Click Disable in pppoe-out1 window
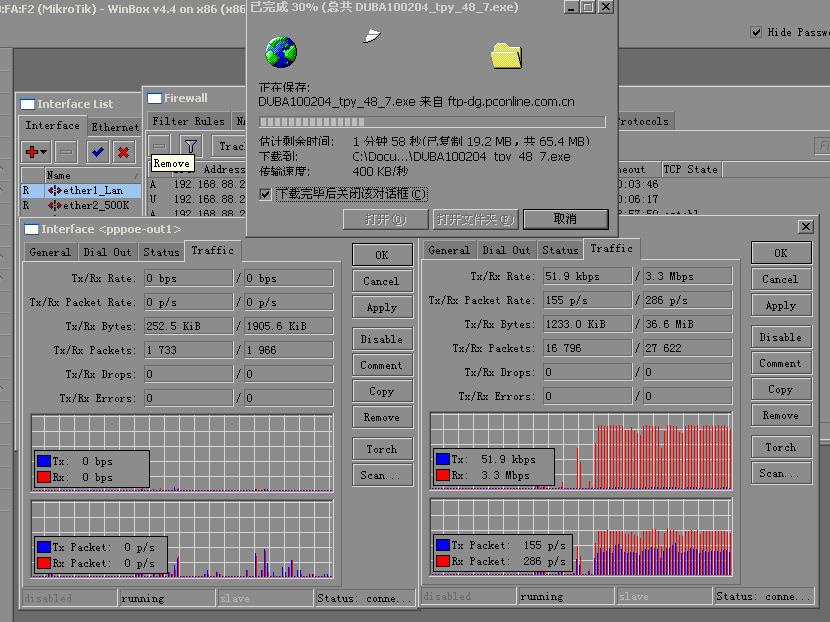830x622 pixels. tap(382, 339)
